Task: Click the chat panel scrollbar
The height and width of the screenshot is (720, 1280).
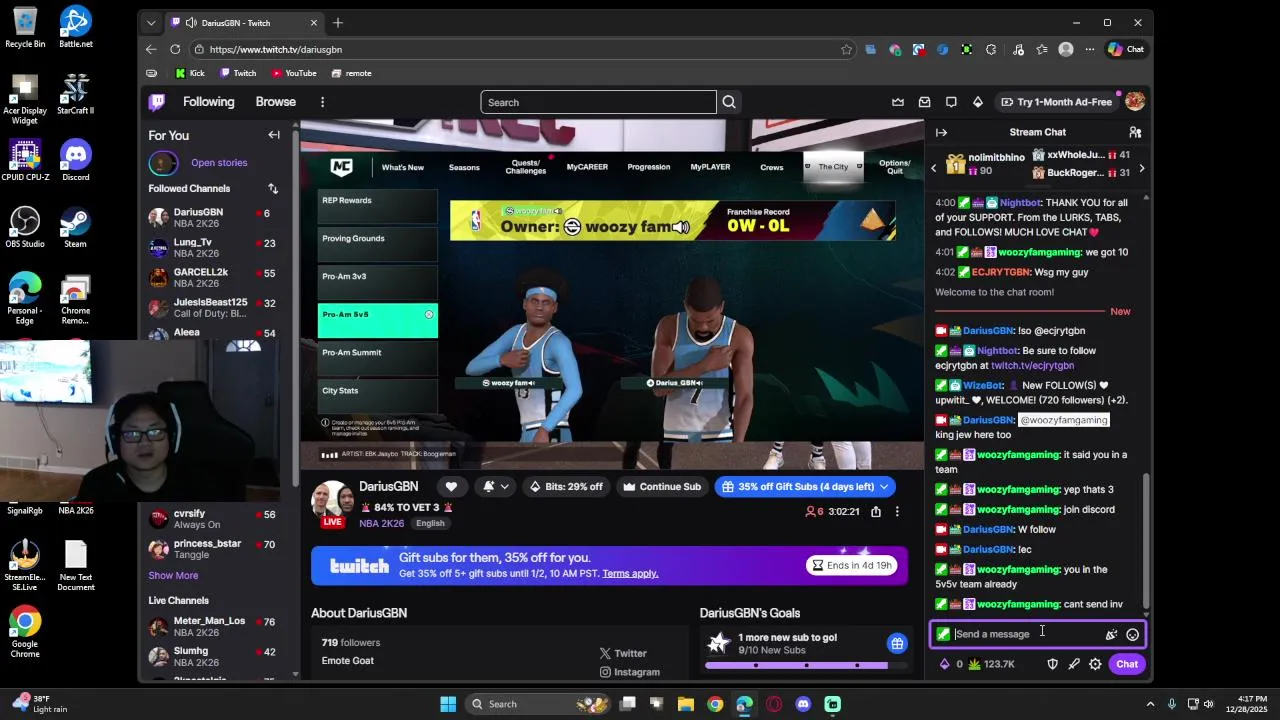Action: point(1146,540)
